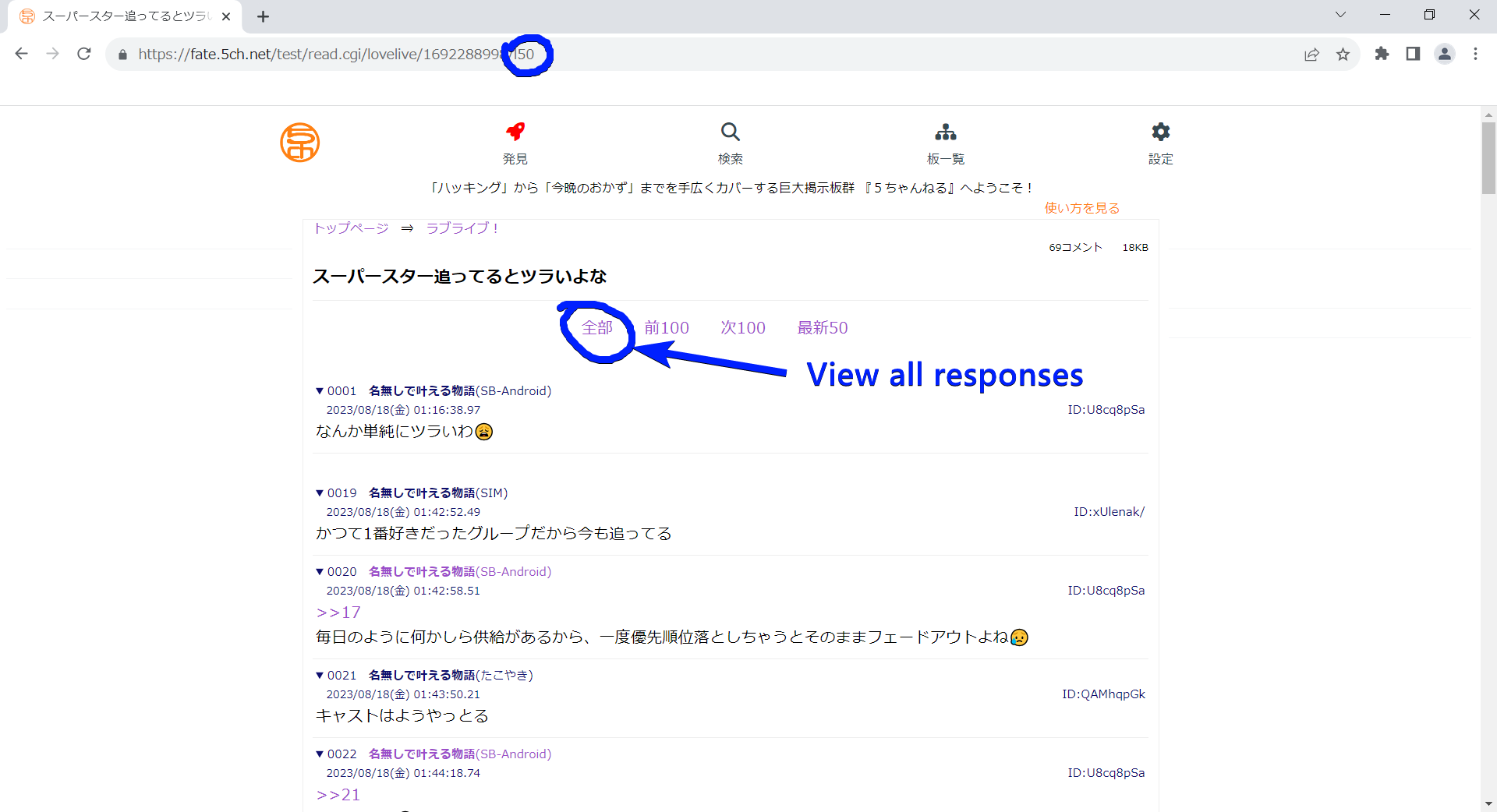Click the 5ch logo above the thread
The image size is (1497, 812).
300,142
